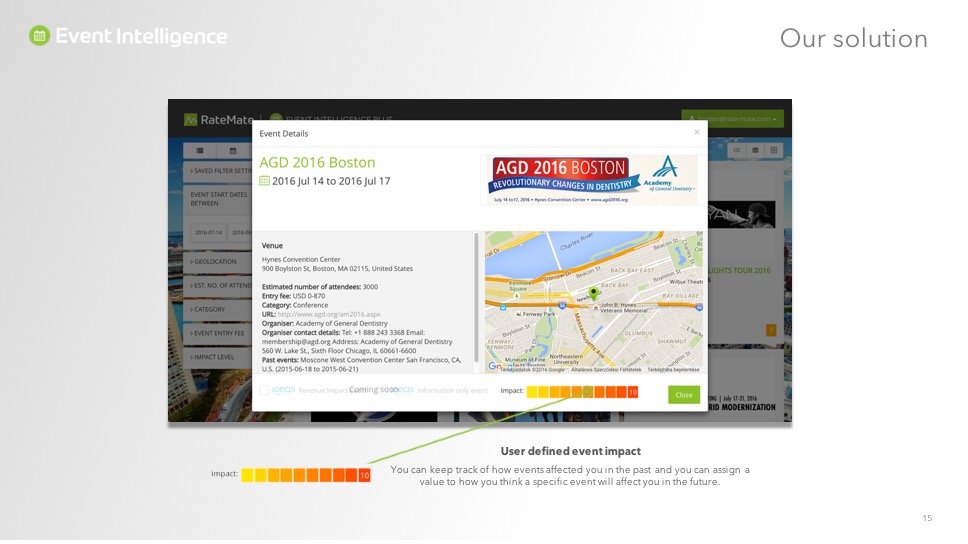Open the agd.org/am2016.aspx URL link
The width and height of the screenshot is (968, 544).
(329, 314)
